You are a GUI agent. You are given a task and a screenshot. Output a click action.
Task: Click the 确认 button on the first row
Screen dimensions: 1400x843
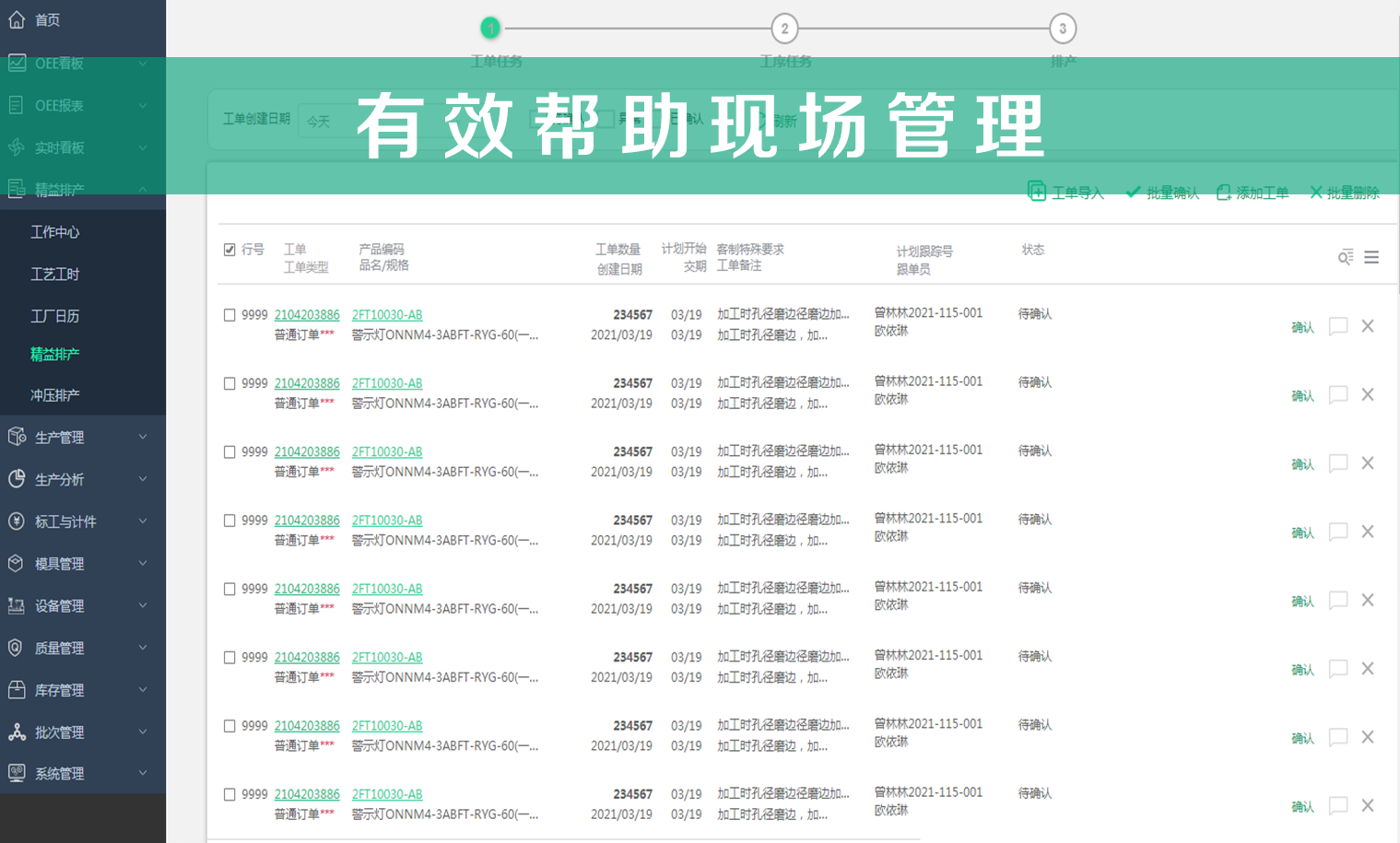click(x=1302, y=326)
